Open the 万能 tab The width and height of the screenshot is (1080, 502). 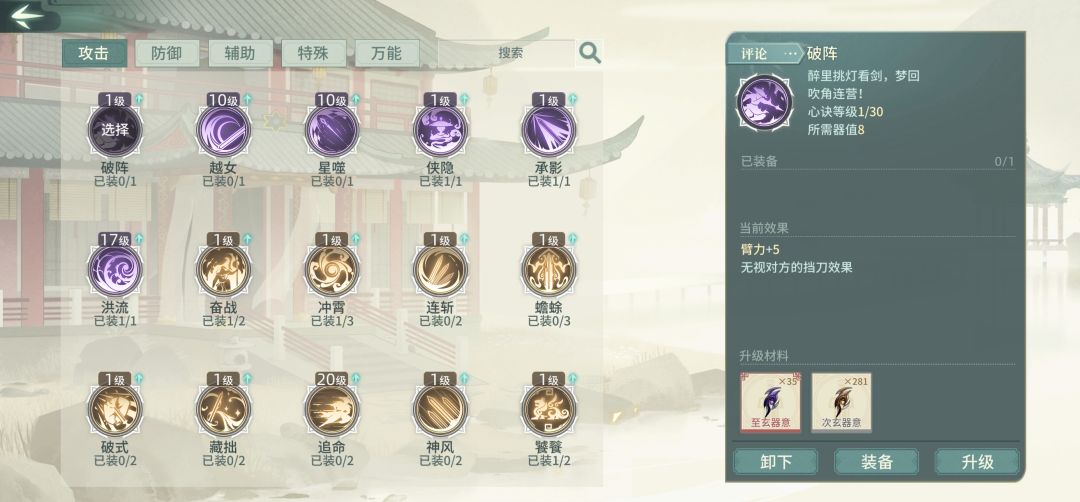click(x=387, y=53)
